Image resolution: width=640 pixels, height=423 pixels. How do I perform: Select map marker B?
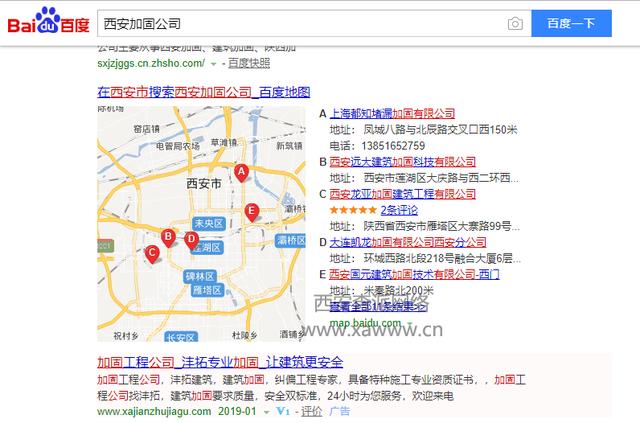tap(168, 238)
